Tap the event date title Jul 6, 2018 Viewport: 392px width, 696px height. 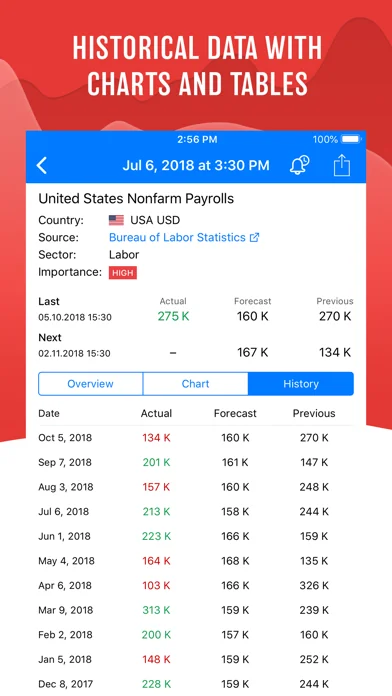tap(196, 166)
